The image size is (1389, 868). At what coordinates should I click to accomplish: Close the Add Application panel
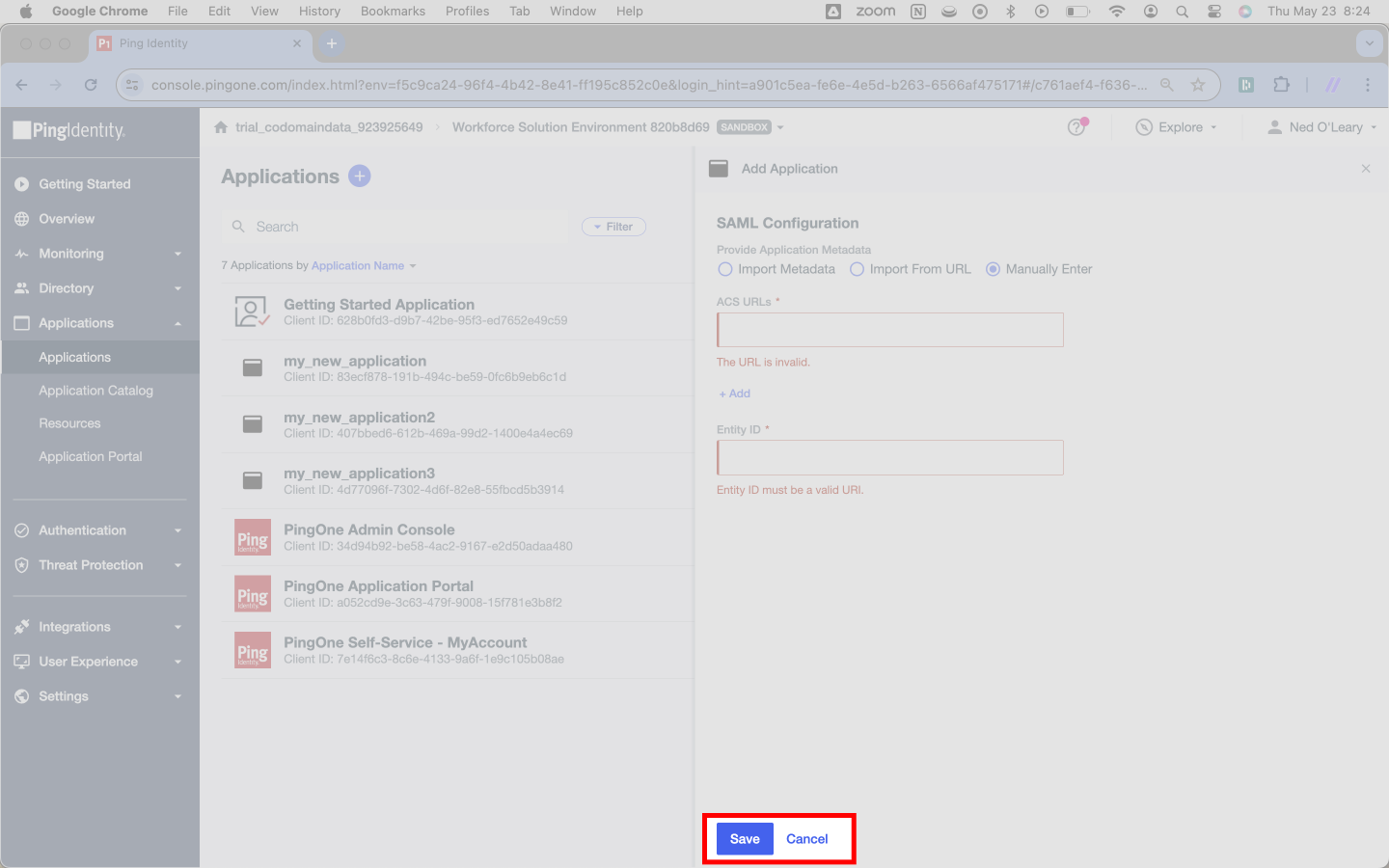pos(1366,169)
